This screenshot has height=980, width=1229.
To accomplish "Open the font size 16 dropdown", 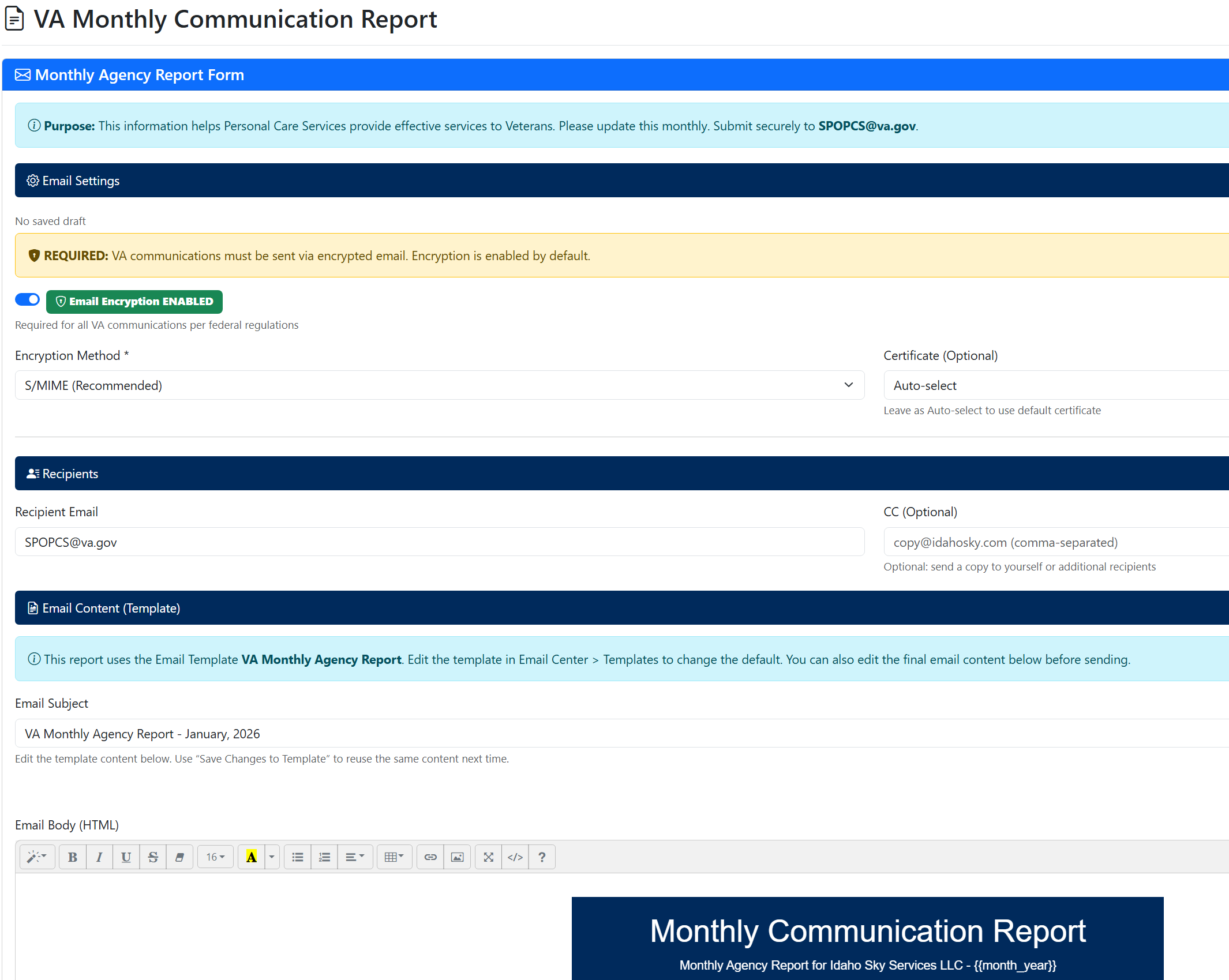I will coord(215,857).
